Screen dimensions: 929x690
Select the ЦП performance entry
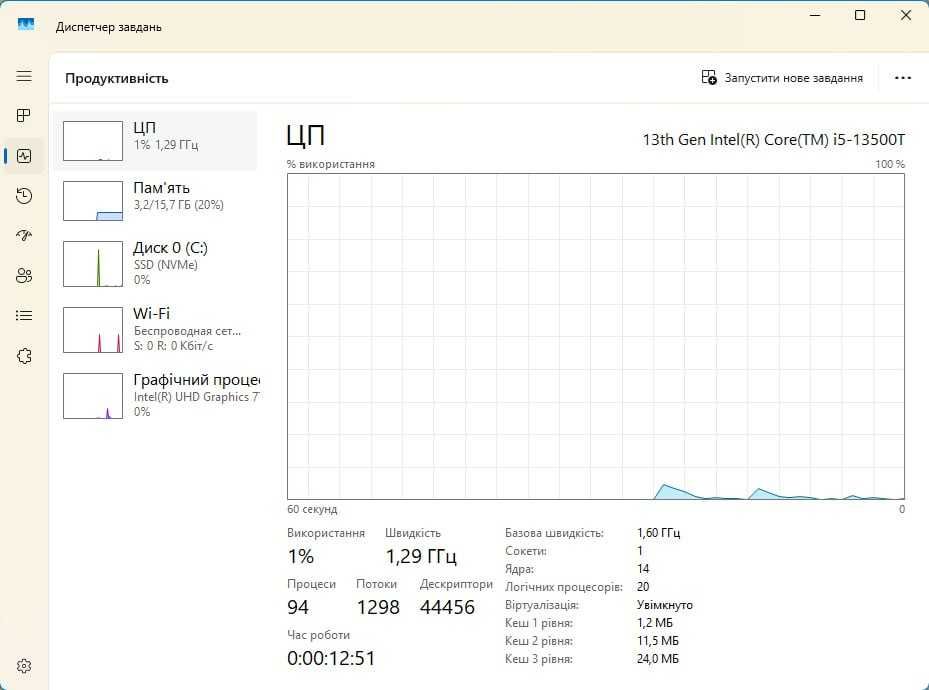(156, 141)
